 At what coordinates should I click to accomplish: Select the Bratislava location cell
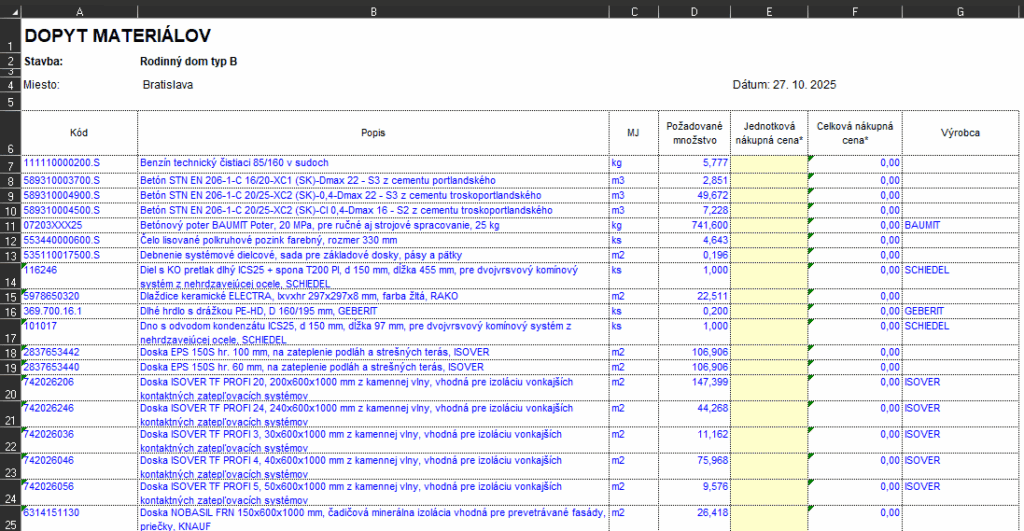coord(168,85)
